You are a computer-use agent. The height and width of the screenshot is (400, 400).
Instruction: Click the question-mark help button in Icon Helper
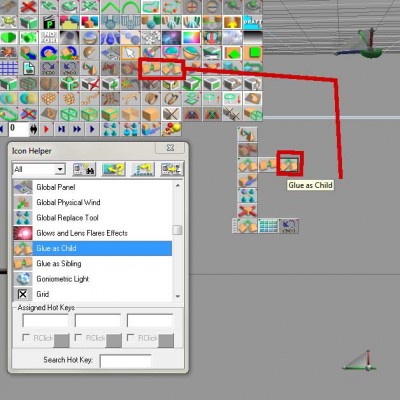pos(114,169)
